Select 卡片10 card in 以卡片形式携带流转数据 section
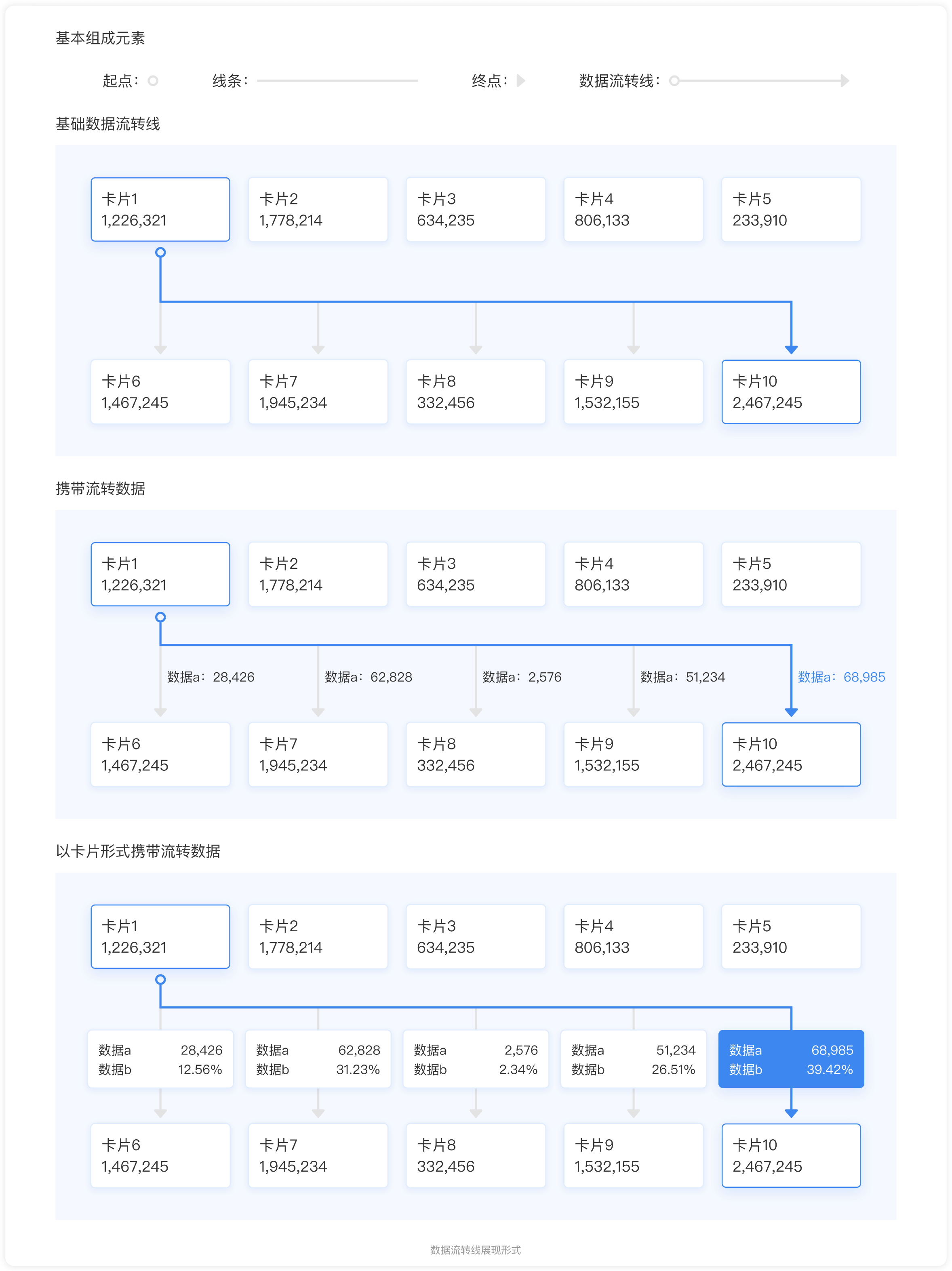Image resolution: width=952 pixels, height=1271 pixels. click(x=791, y=1155)
